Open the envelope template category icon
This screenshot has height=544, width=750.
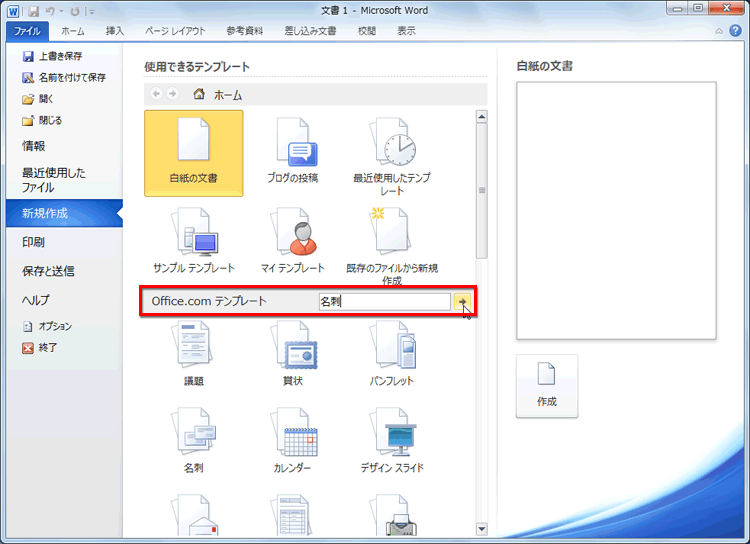(x=194, y=515)
